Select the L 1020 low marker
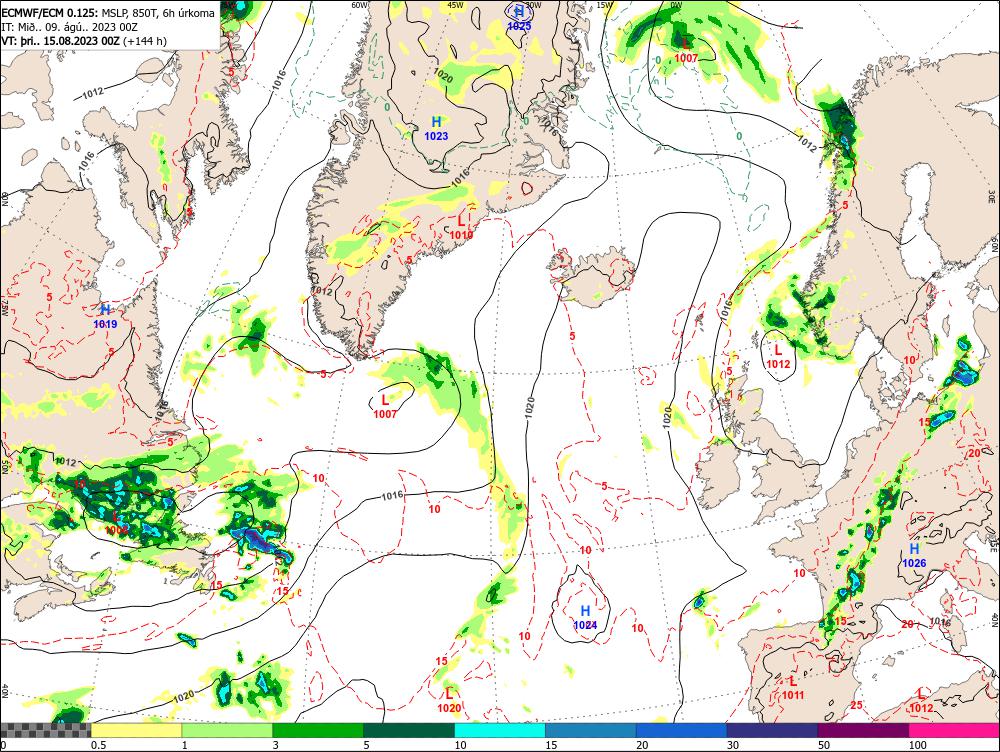Image resolution: width=1000 pixels, height=752 pixels. (449, 700)
